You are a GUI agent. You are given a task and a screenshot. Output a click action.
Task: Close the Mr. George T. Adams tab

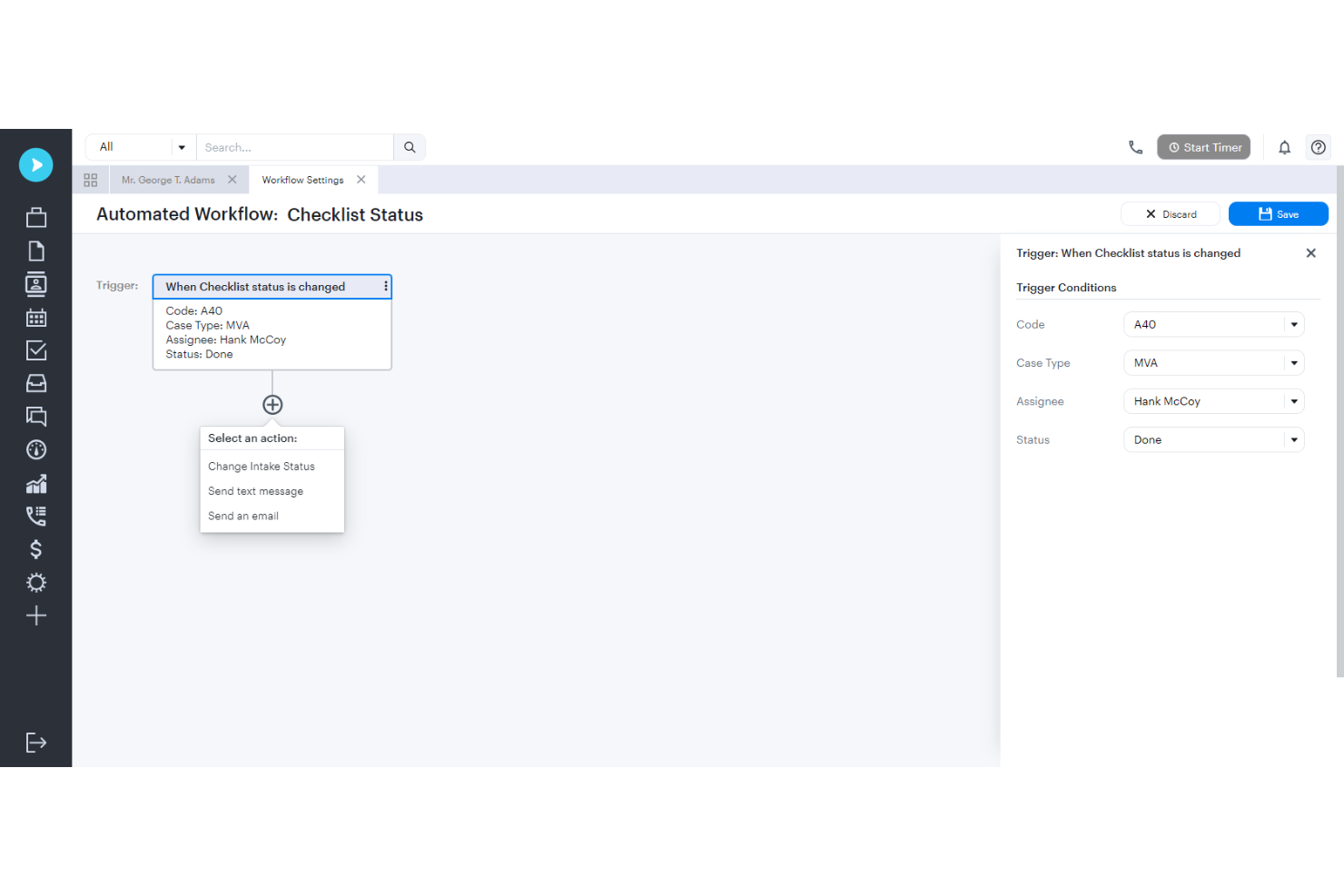point(232,180)
